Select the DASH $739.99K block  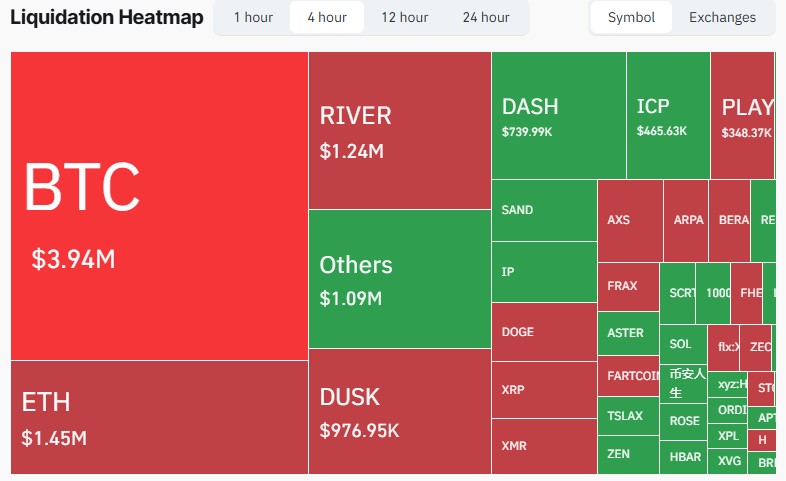(x=558, y=115)
